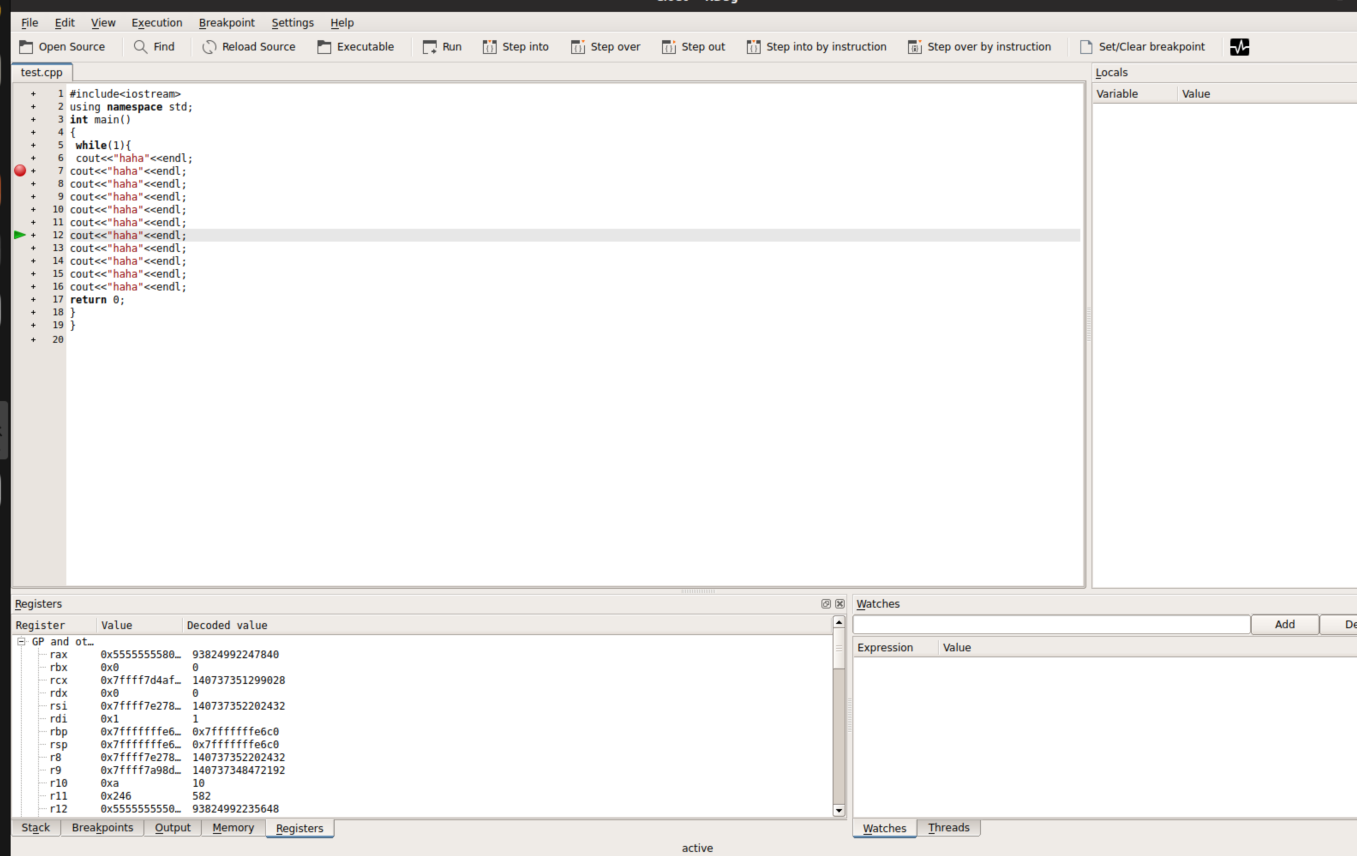The height and width of the screenshot is (856, 1357).
Task: Expand plus sign beside line 6
Action: coord(33,158)
